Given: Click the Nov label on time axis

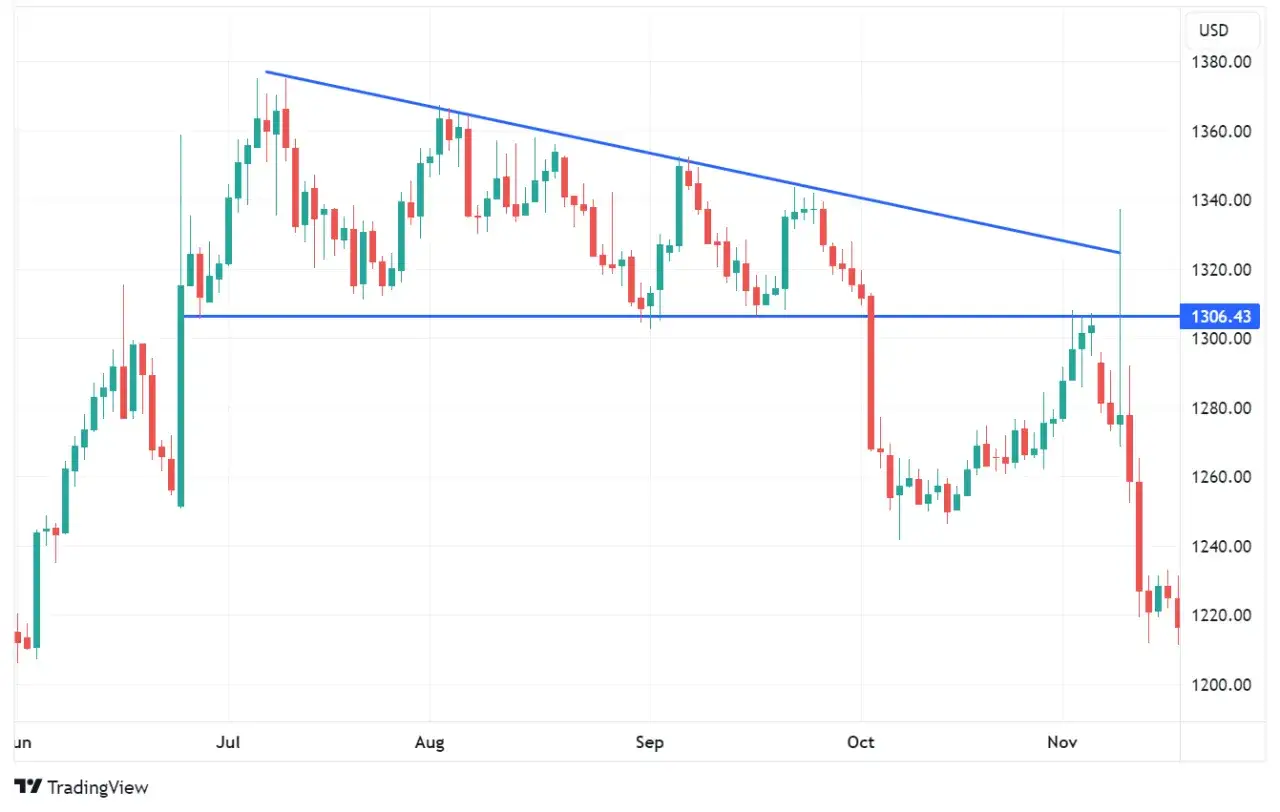Looking at the screenshot, I should (1062, 743).
